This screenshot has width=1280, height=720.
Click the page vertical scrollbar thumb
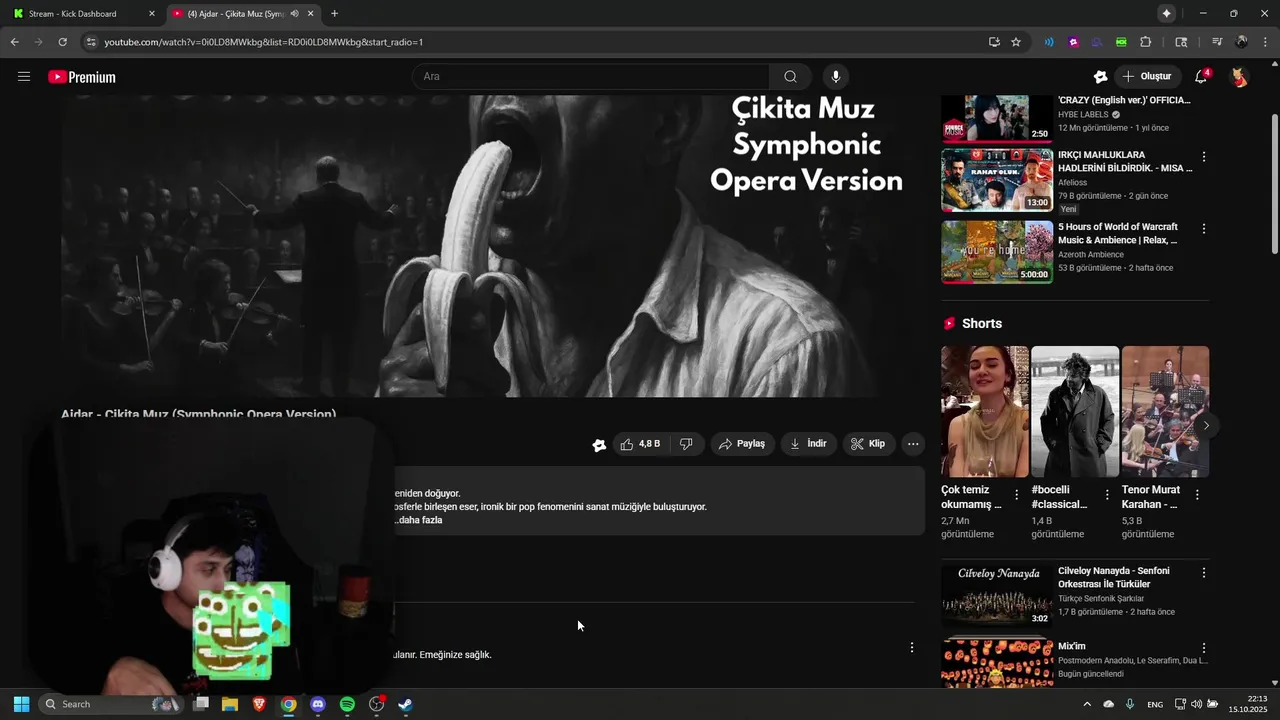1274,185
